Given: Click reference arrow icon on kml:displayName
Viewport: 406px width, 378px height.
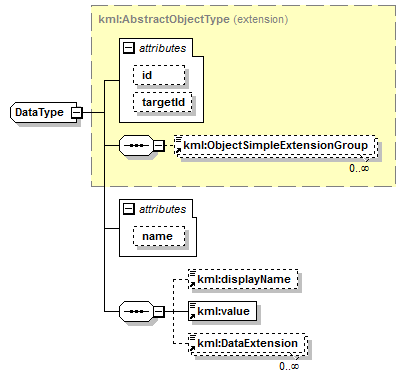Looking at the screenshot, I should (x=192, y=285).
